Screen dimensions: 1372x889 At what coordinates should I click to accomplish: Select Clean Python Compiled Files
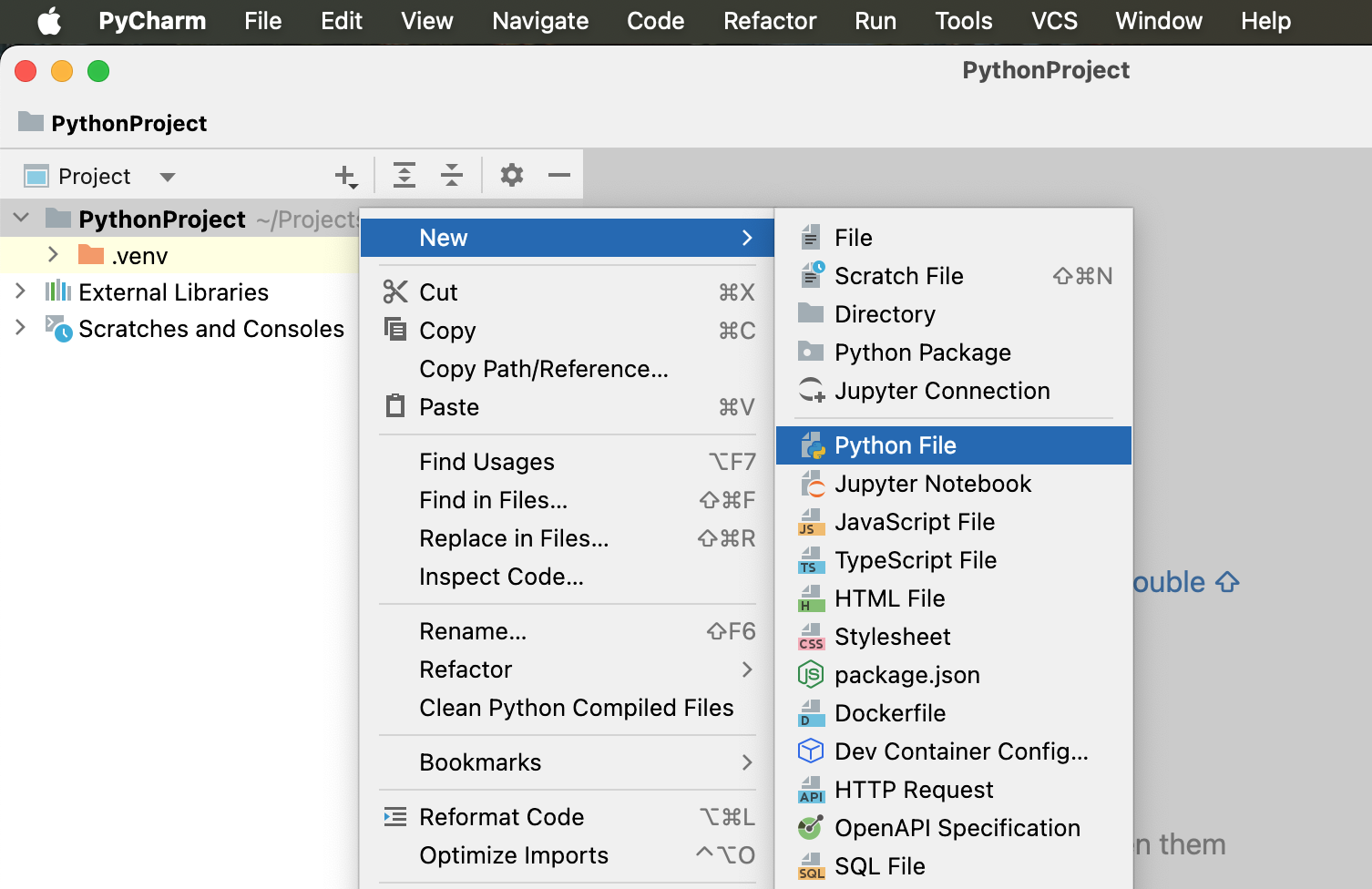[x=567, y=708]
